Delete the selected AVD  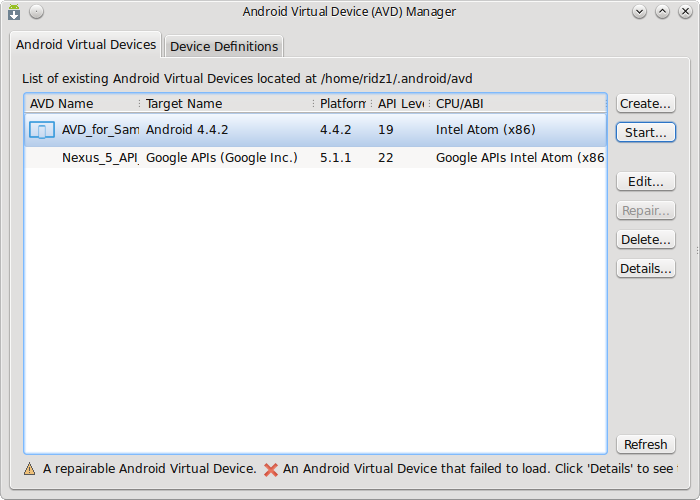[x=645, y=239]
